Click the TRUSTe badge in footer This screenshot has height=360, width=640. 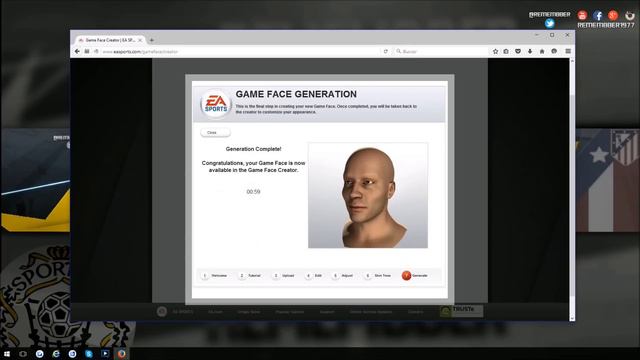(462, 311)
